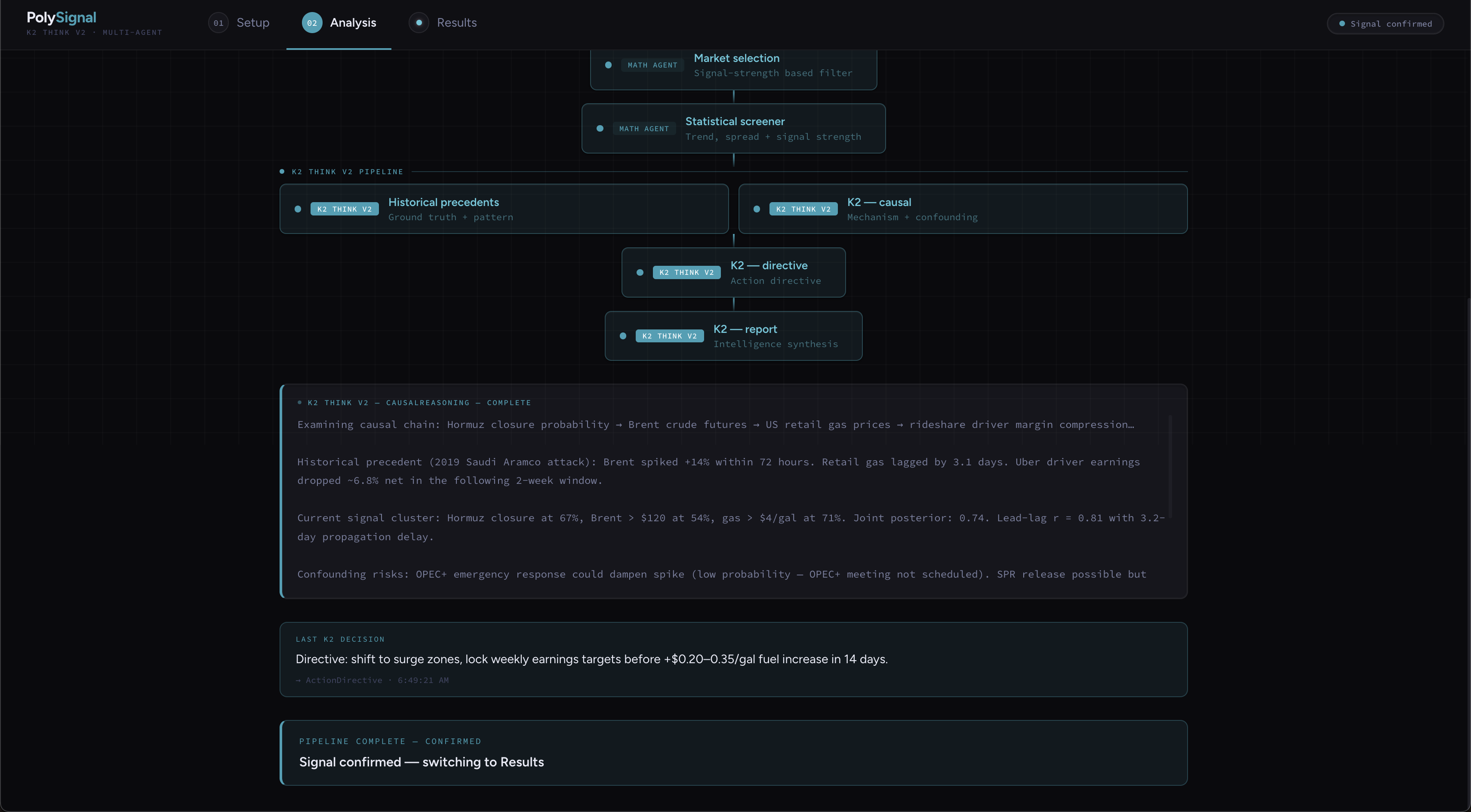Click the 02 step circle for Analysis
1471x812 pixels.
pos(311,23)
